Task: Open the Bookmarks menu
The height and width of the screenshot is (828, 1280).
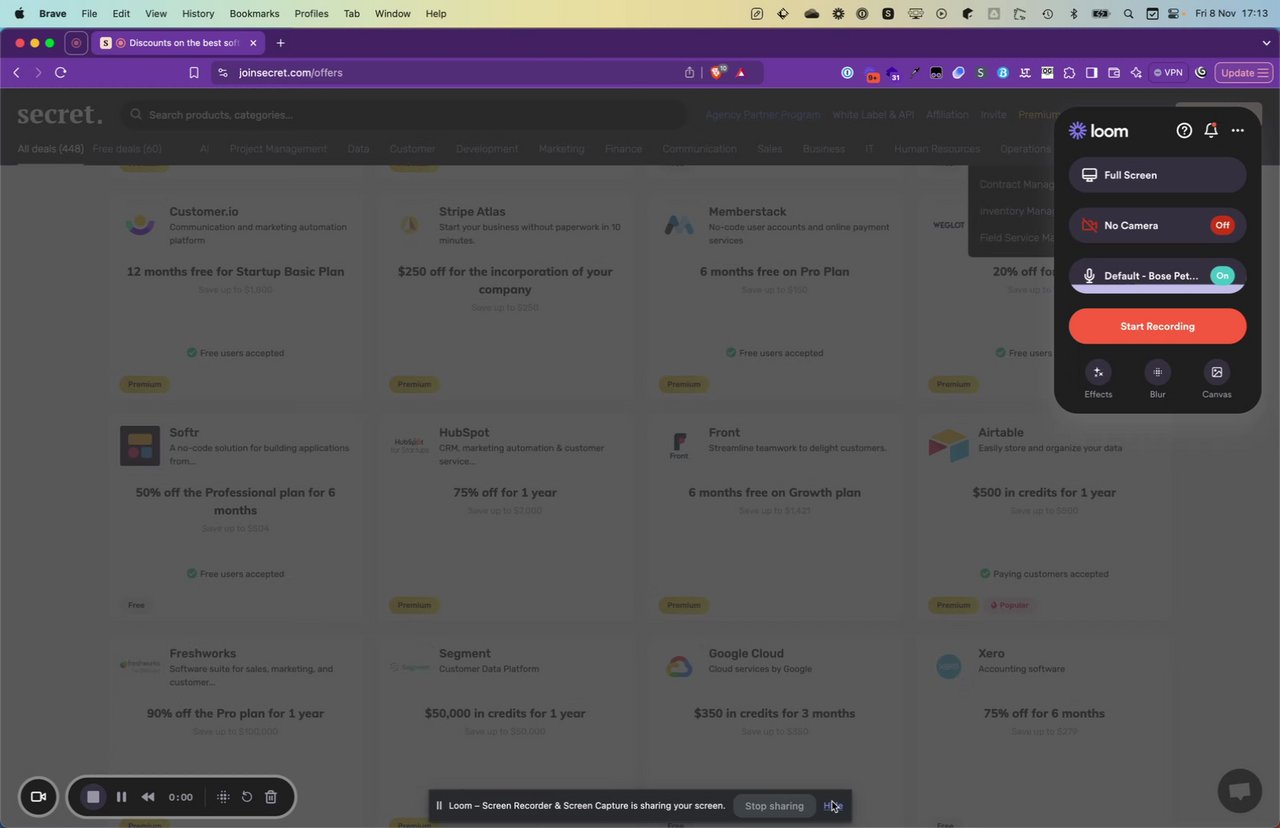Action: point(254,14)
